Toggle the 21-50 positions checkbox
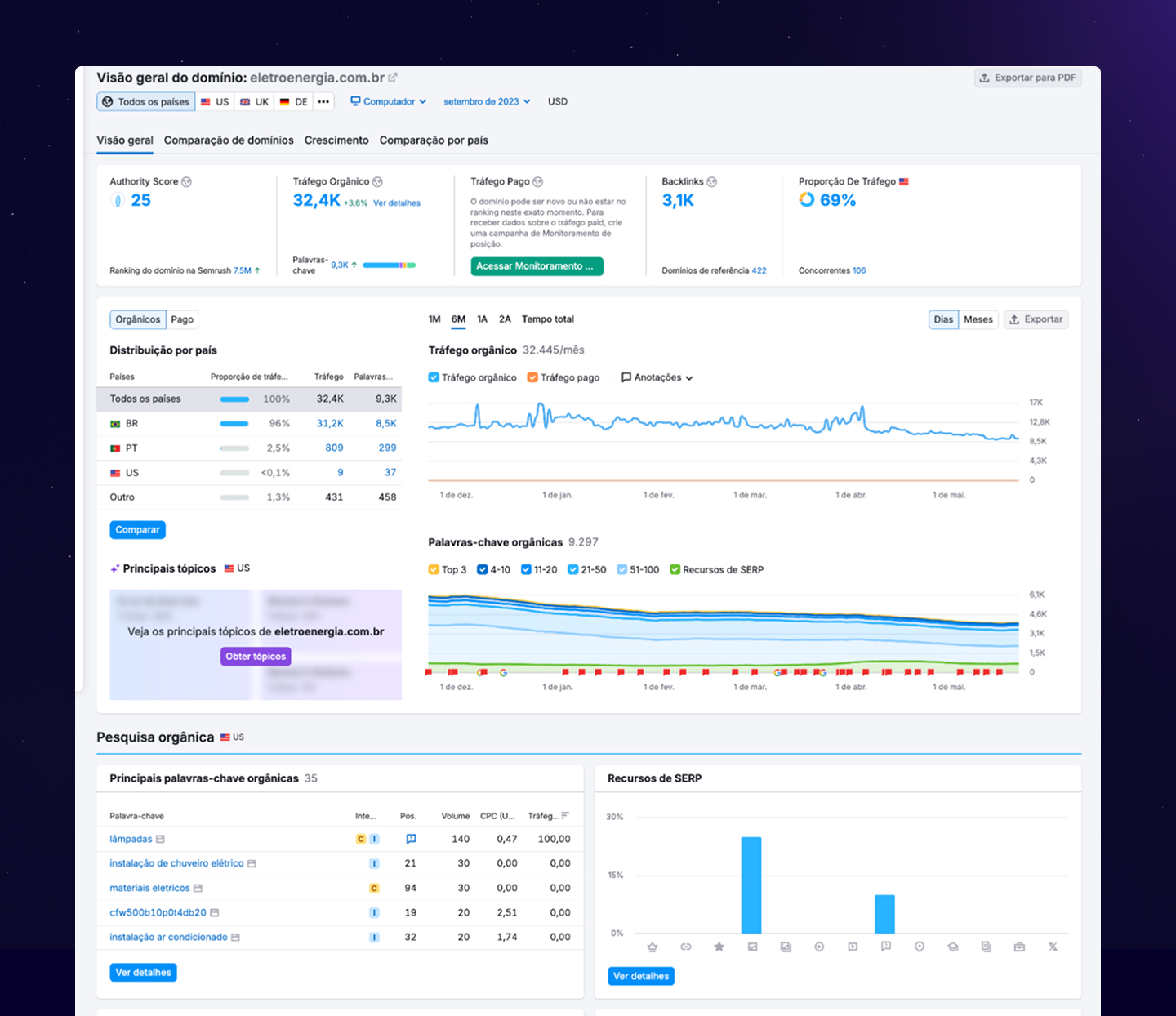Screen dimensions: 1176x1016 point(573,570)
